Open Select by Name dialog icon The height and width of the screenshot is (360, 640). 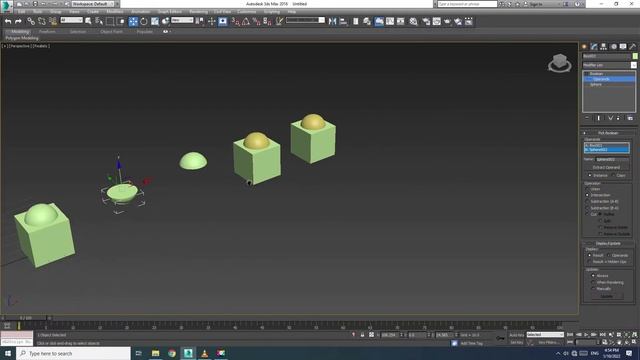(x=99, y=22)
